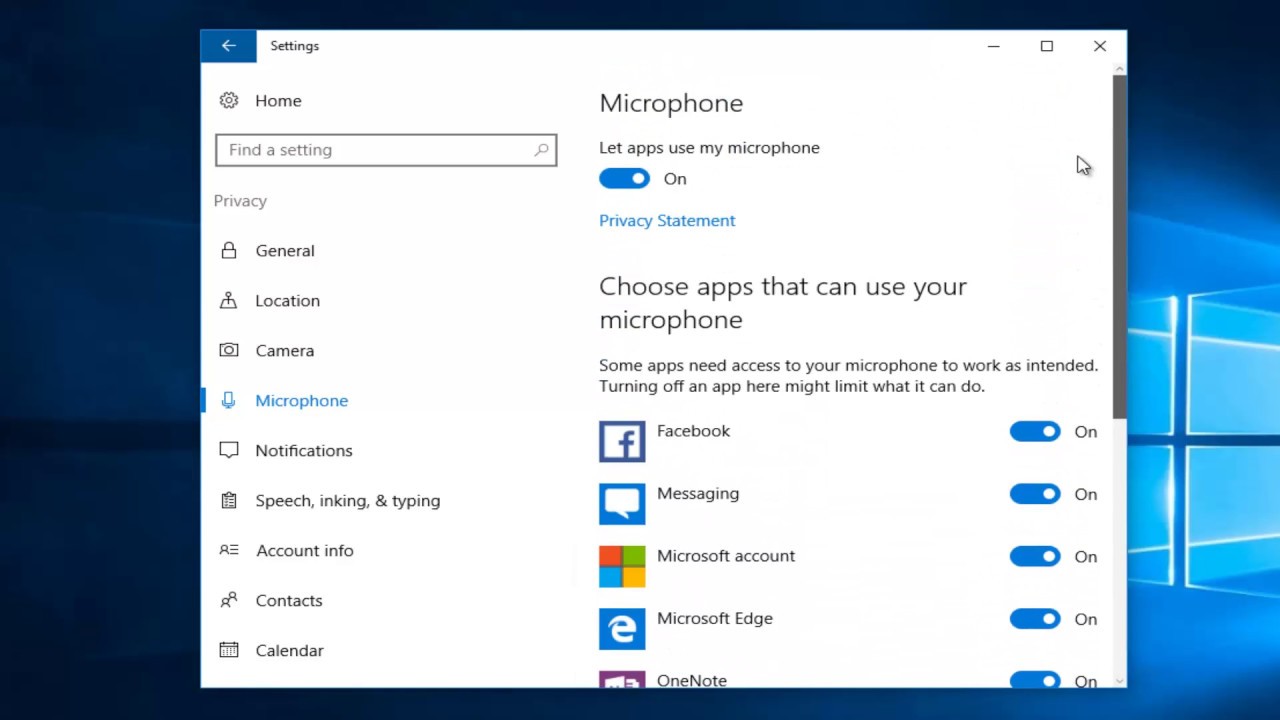Image resolution: width=1280 pixels, height=720 pixels.
Task: Click the Microsoft account logo icon
Action: pos(622,566)
